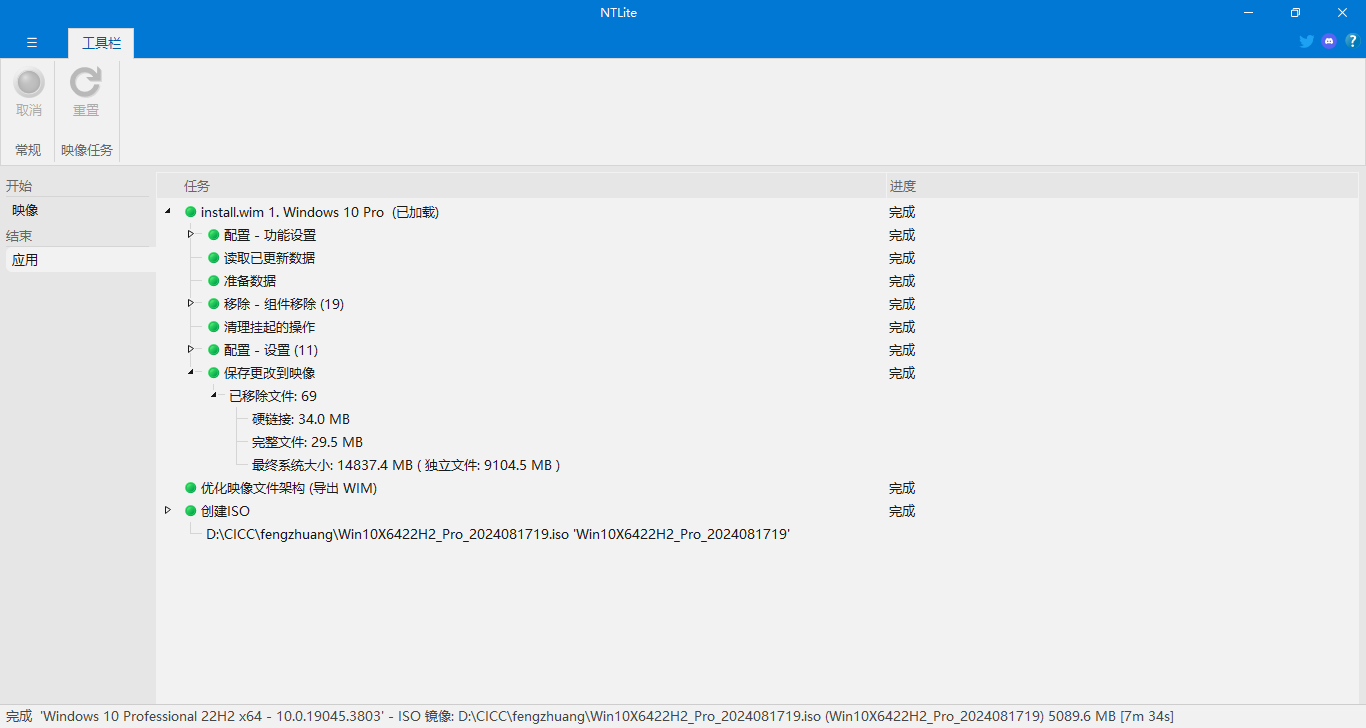1366x728 pixels.
Task: Select the 最终系统大小: 14837.4 MB row
Action: point(406,465)
